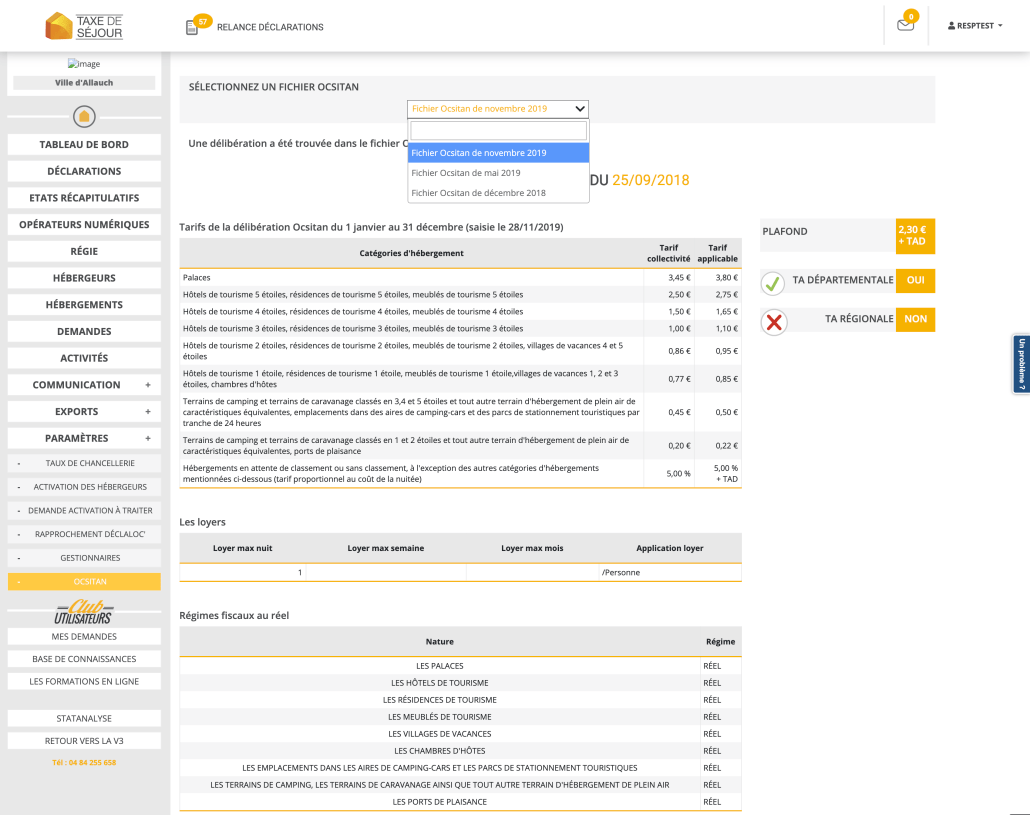Click the orange home icon in sidebar
This screenshot has width=1030, height=815.
pyautogui.click(x=84, y=116)
